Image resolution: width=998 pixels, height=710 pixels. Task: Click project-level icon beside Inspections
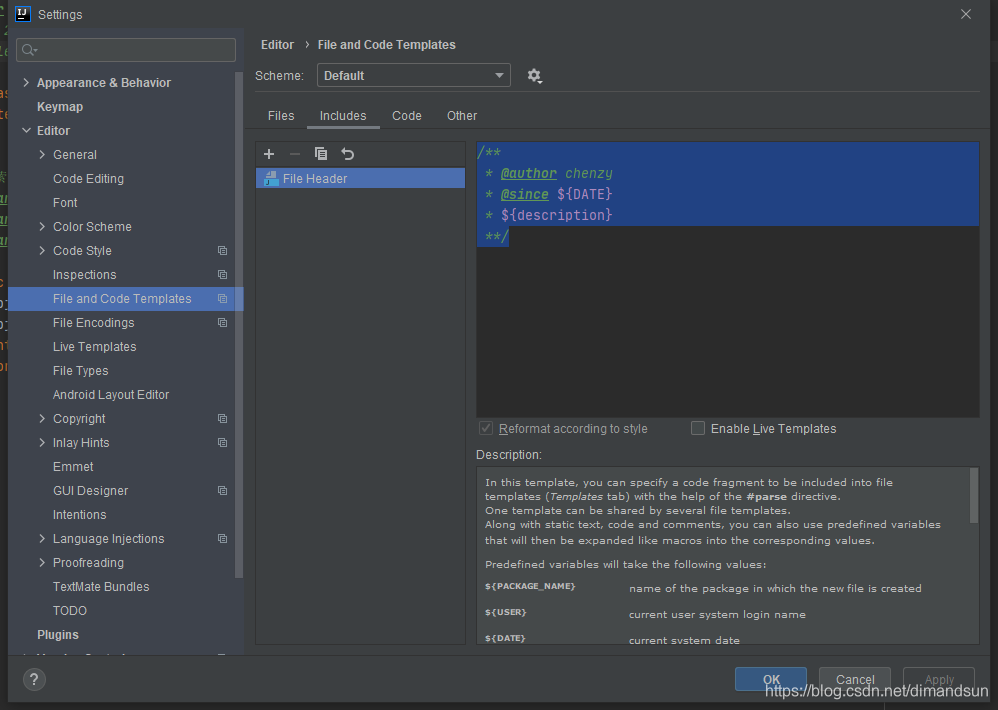point(222,275)
